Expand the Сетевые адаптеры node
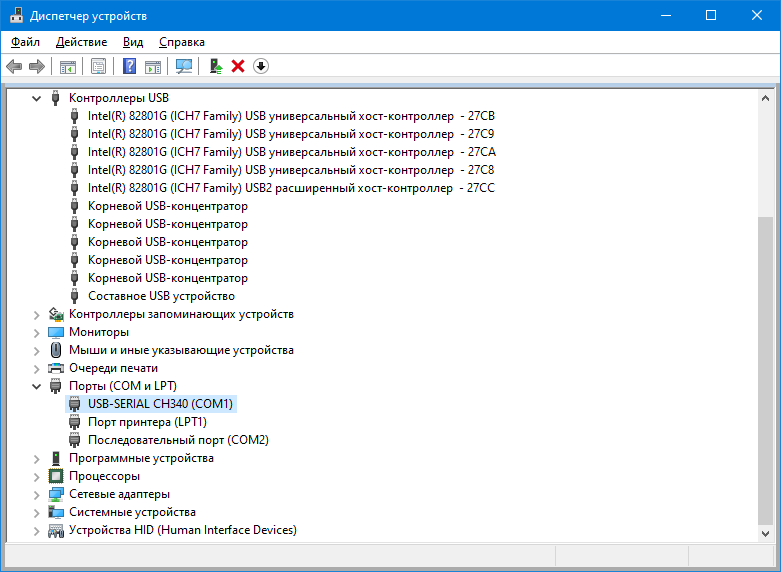 pos(36,494)
